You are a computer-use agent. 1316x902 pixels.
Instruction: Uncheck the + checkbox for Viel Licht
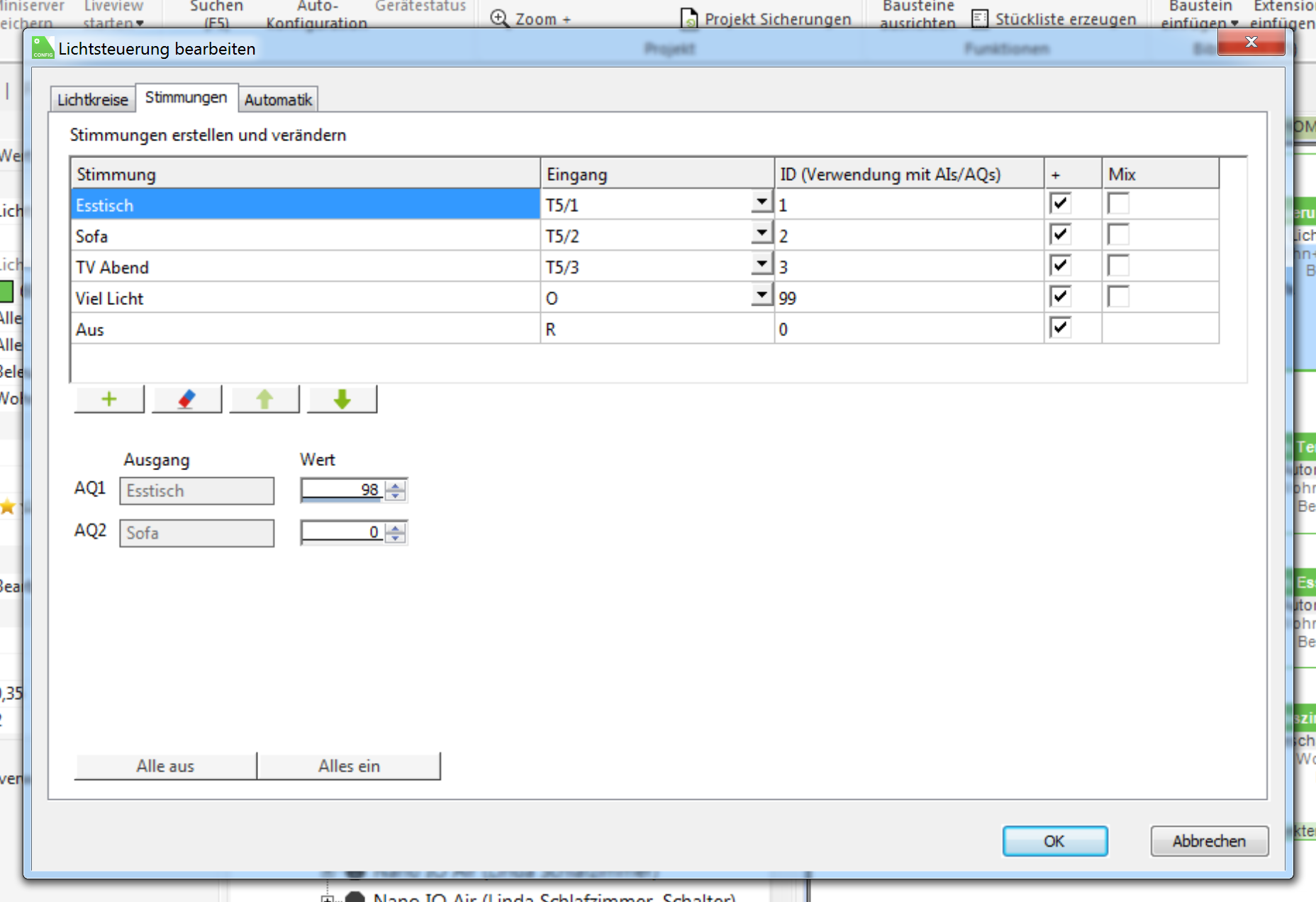[x=1060, y=297]
